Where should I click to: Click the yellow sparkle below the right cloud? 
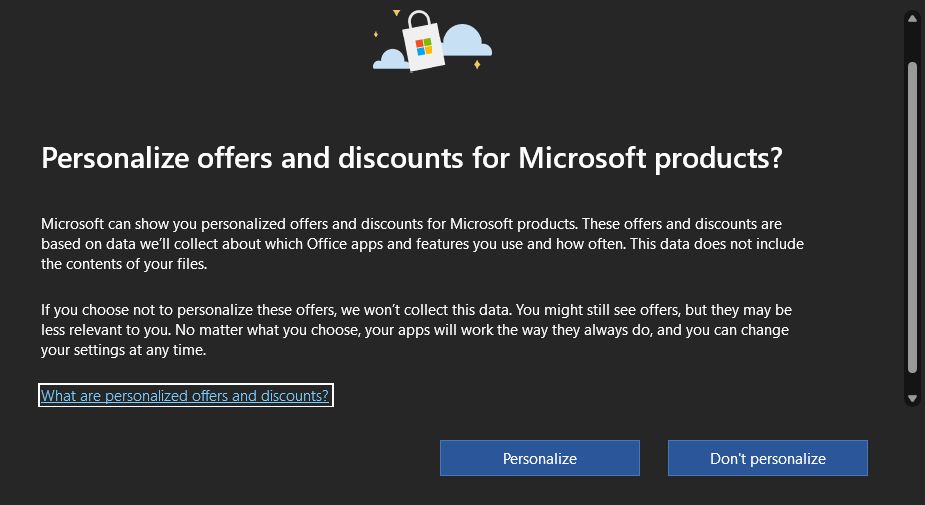coord(477,64)
